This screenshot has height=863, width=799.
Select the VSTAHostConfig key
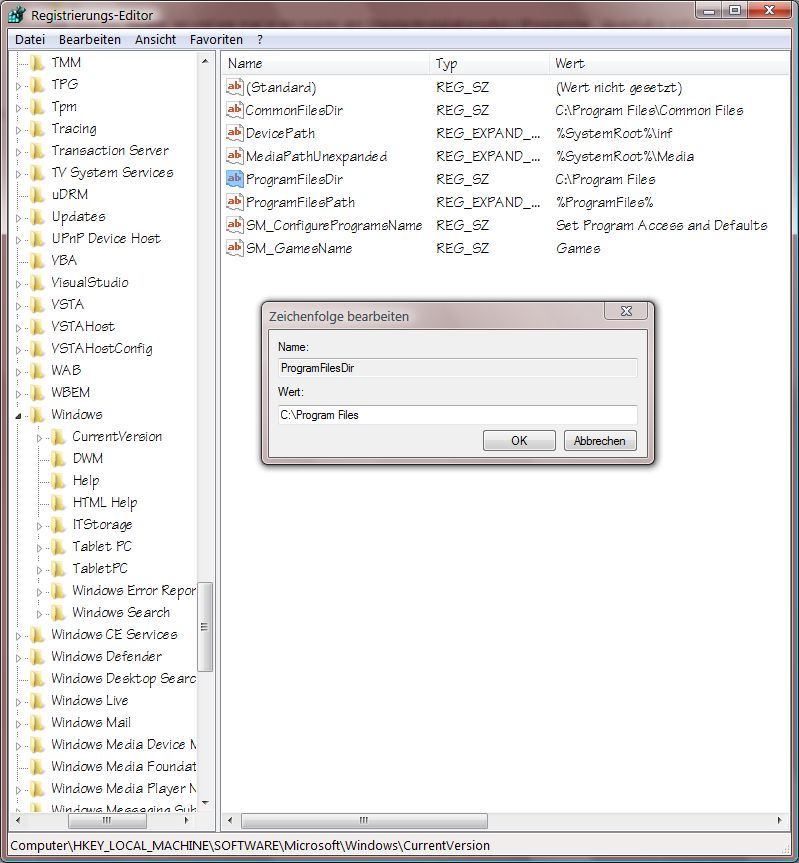click(101, 349)
